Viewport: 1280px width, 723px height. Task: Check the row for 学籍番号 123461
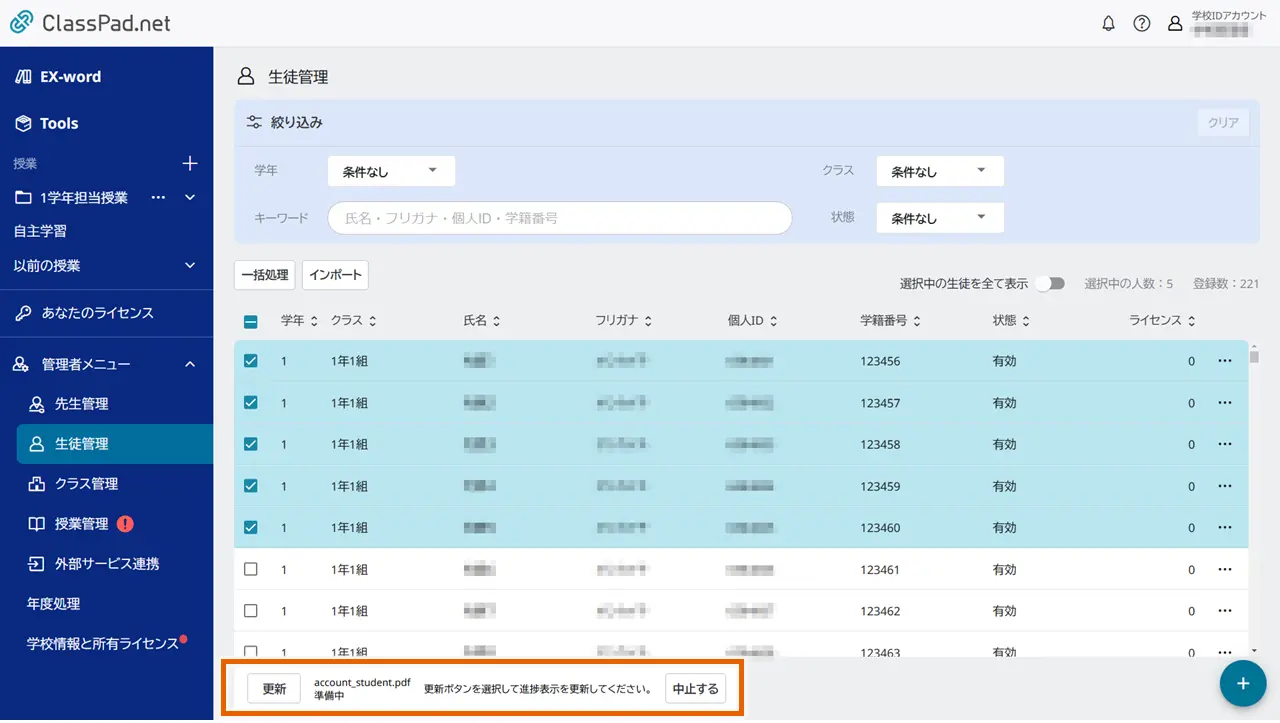251,569
